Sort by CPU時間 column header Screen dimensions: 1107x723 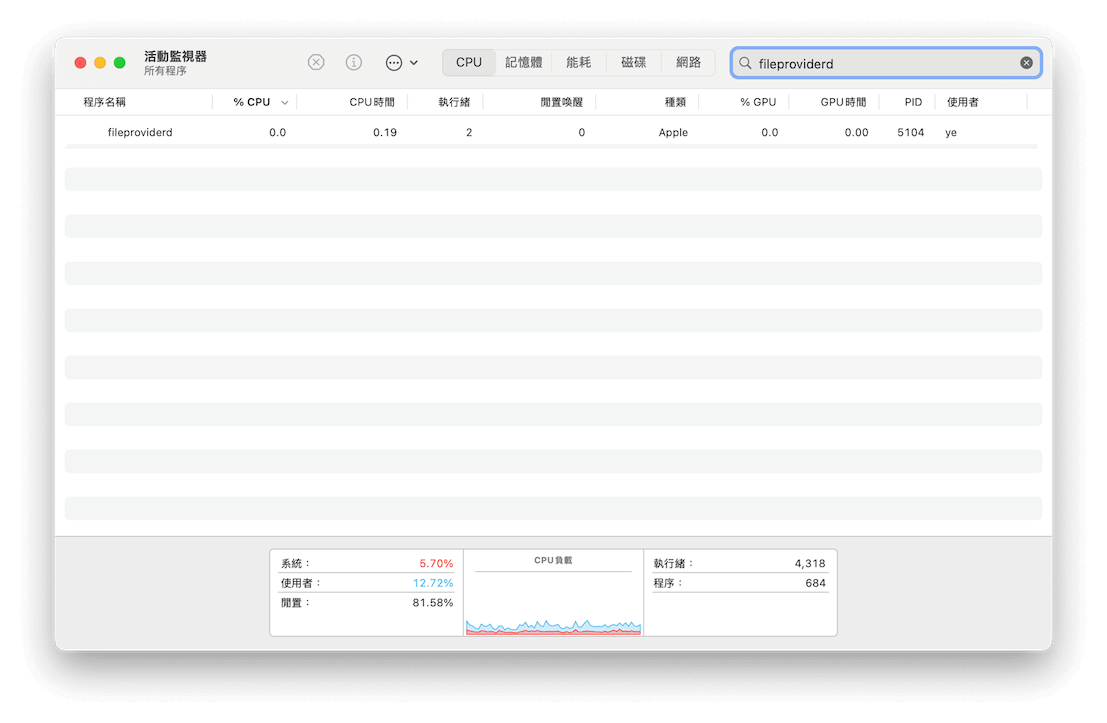coord(372,102)
